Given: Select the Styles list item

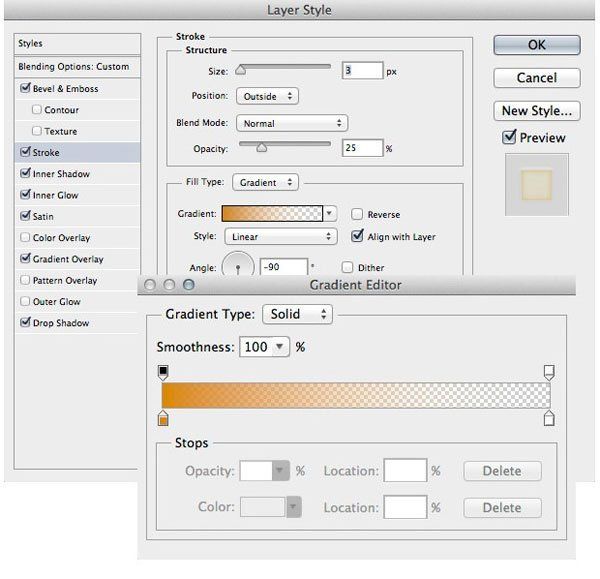Looking at the screenshot, I should point(77,44).
